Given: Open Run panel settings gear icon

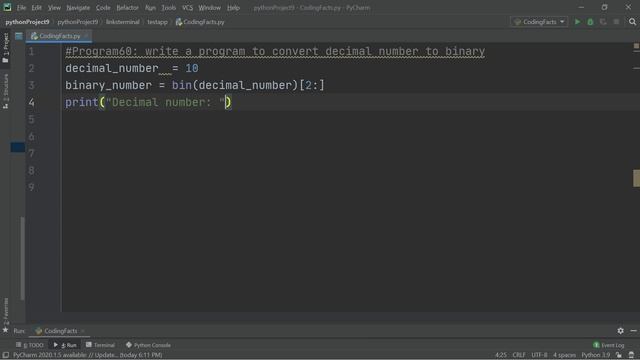Looking at the screenshot, I should [620, 331].
